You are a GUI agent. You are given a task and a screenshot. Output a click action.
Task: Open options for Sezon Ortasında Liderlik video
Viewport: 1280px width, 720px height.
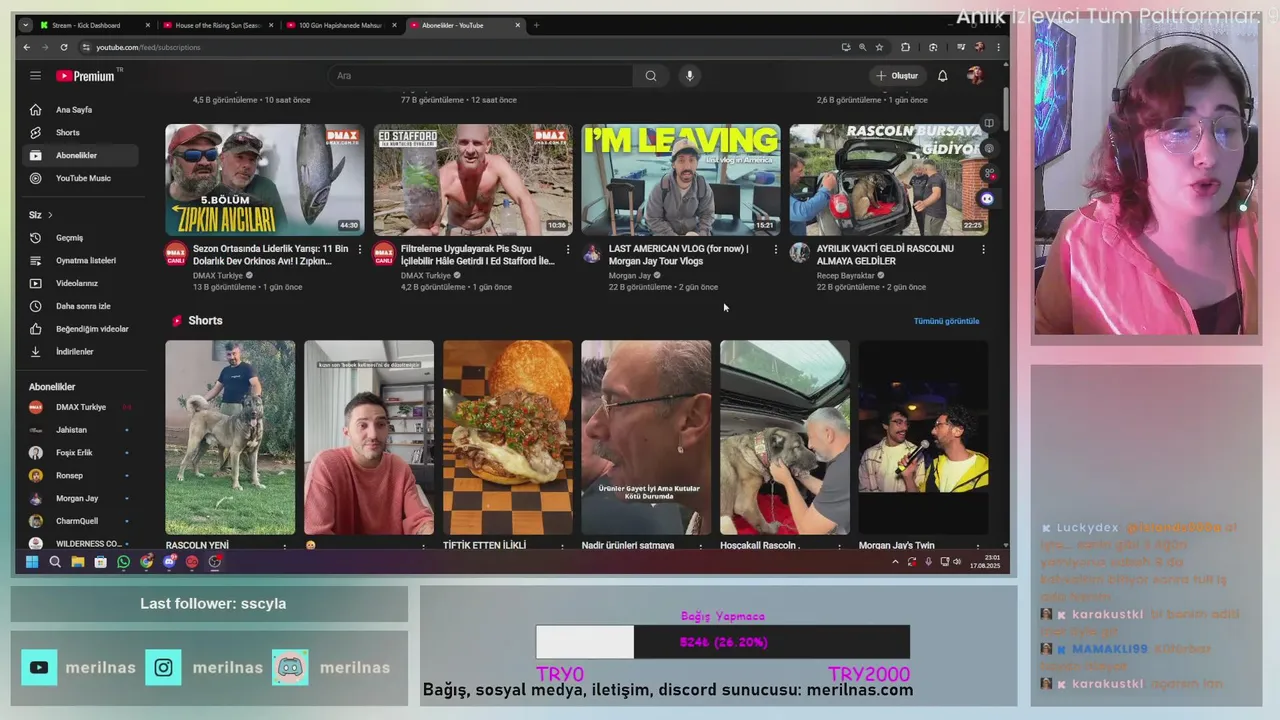coord(360,249)
